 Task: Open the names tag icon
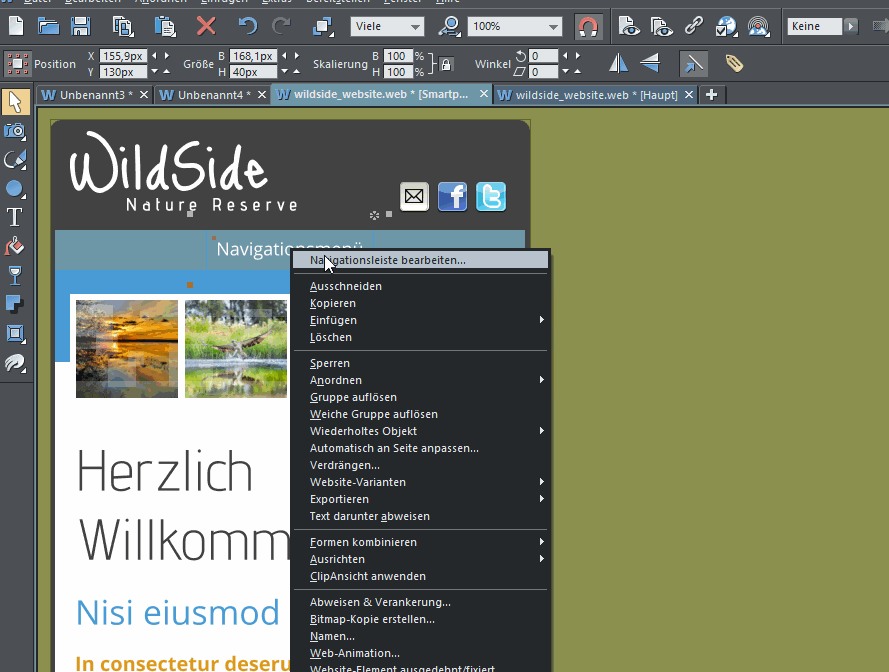(734, 64)
